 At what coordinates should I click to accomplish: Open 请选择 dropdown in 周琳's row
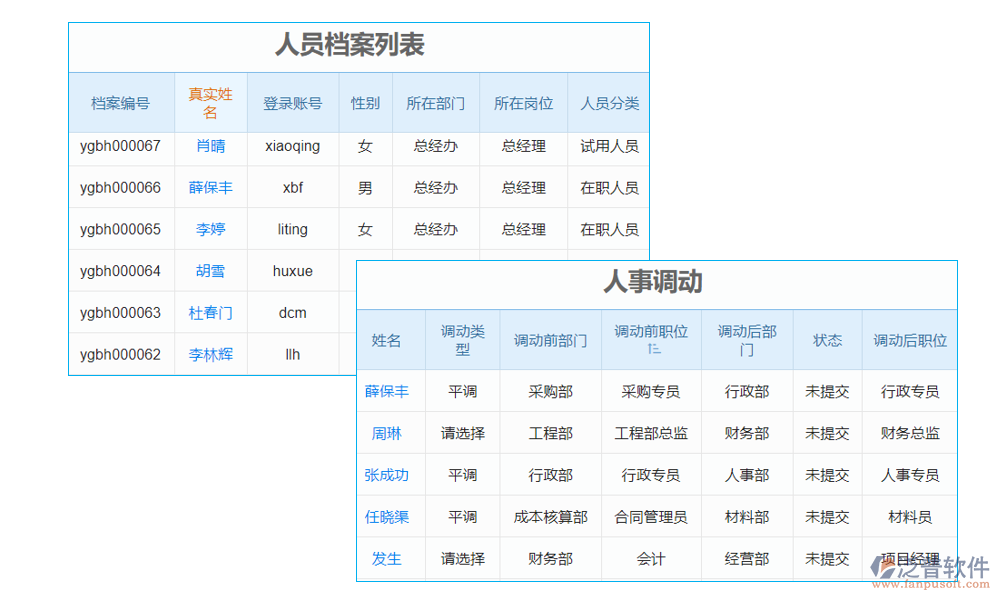coord(463,433)
